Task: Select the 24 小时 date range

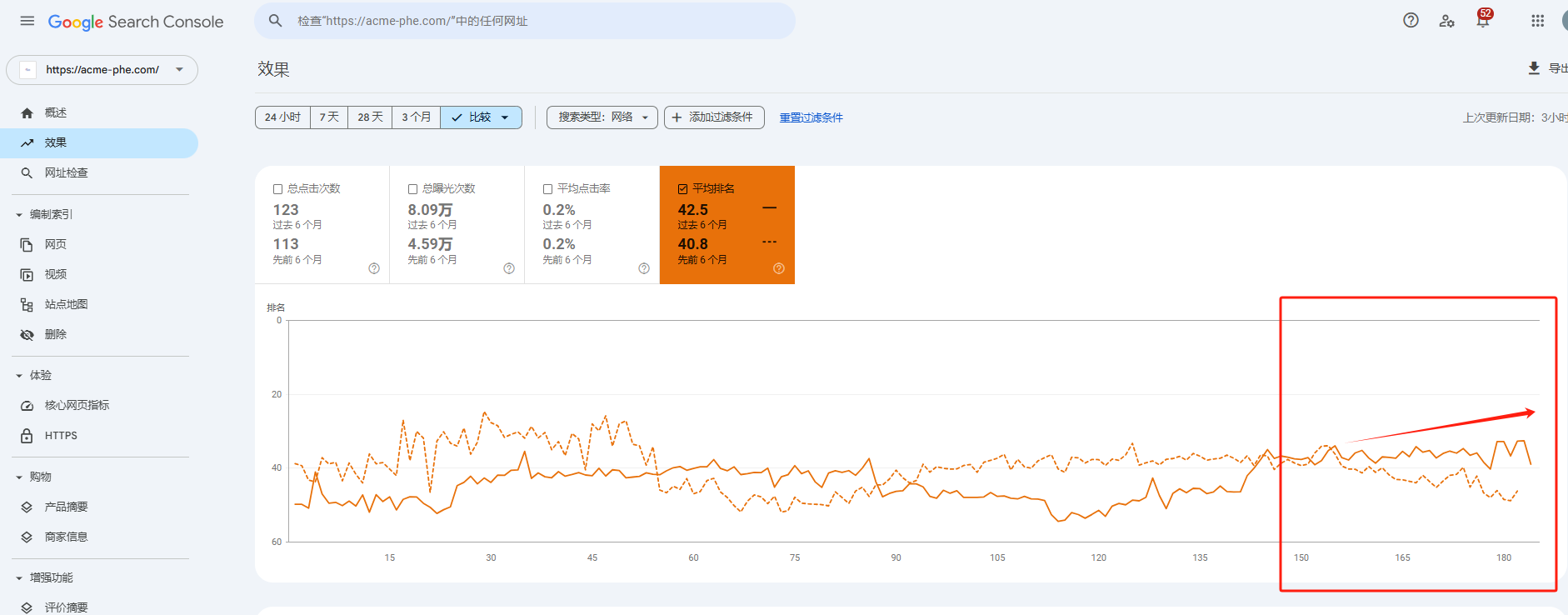Action: coord(282,117)
